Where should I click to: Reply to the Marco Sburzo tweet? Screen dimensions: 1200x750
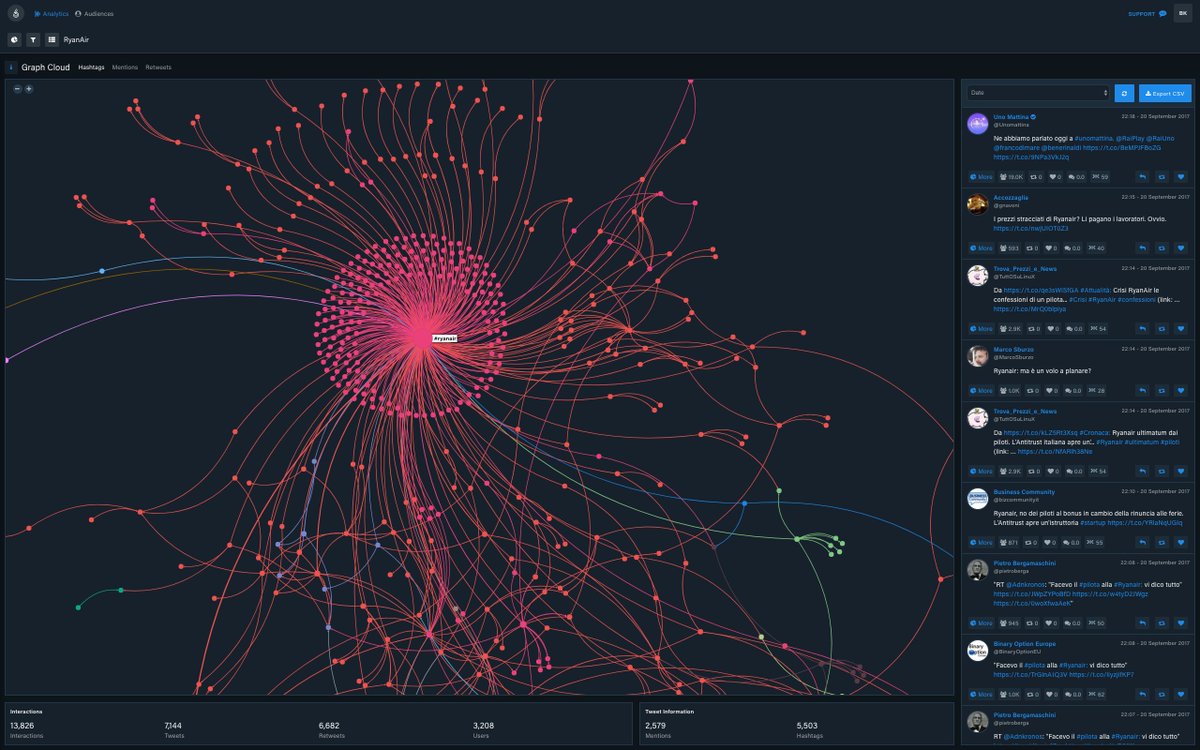pos(1142,390)
